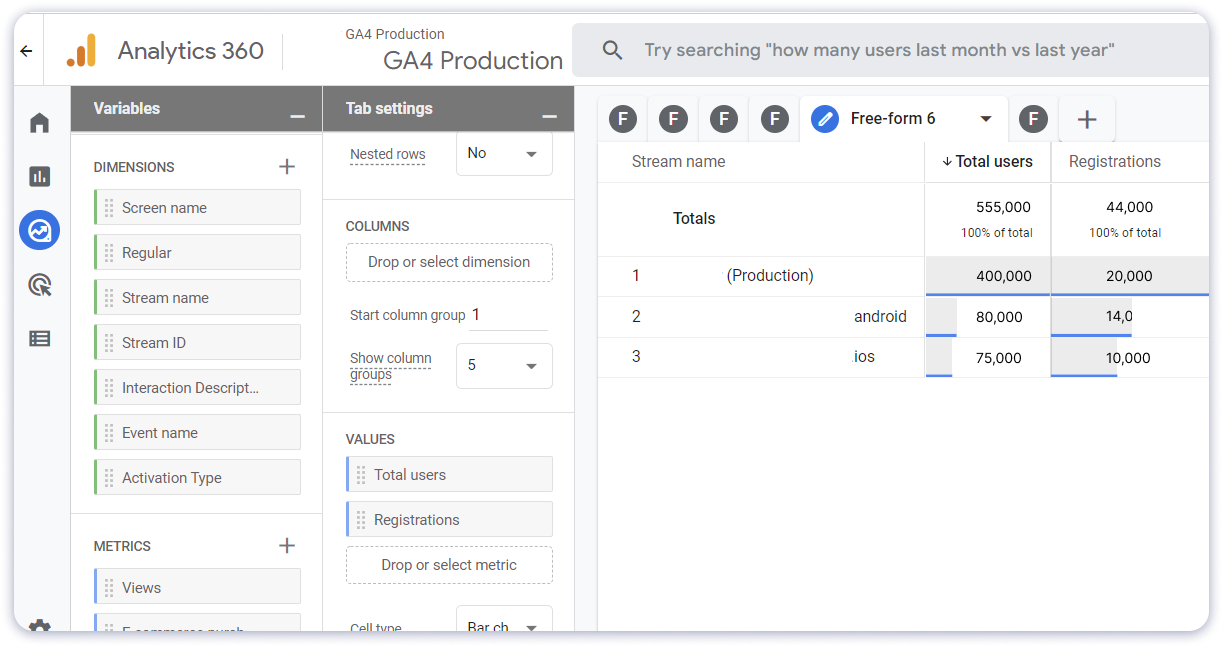Image resolution: width=1223 pixels, height=647 pixels.
Task: Open the Cell type dropdown
Action: click(x=504, y=628)
